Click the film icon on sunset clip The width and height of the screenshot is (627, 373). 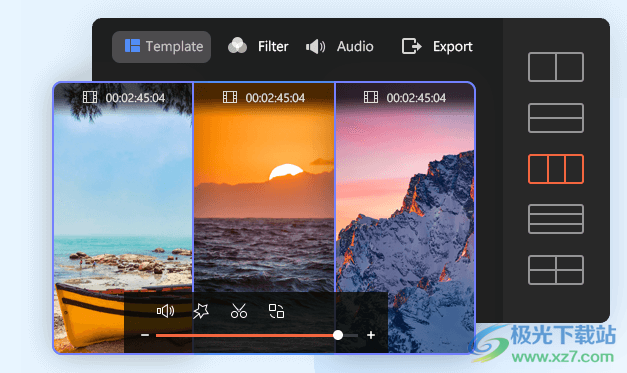tap(230, 97)
